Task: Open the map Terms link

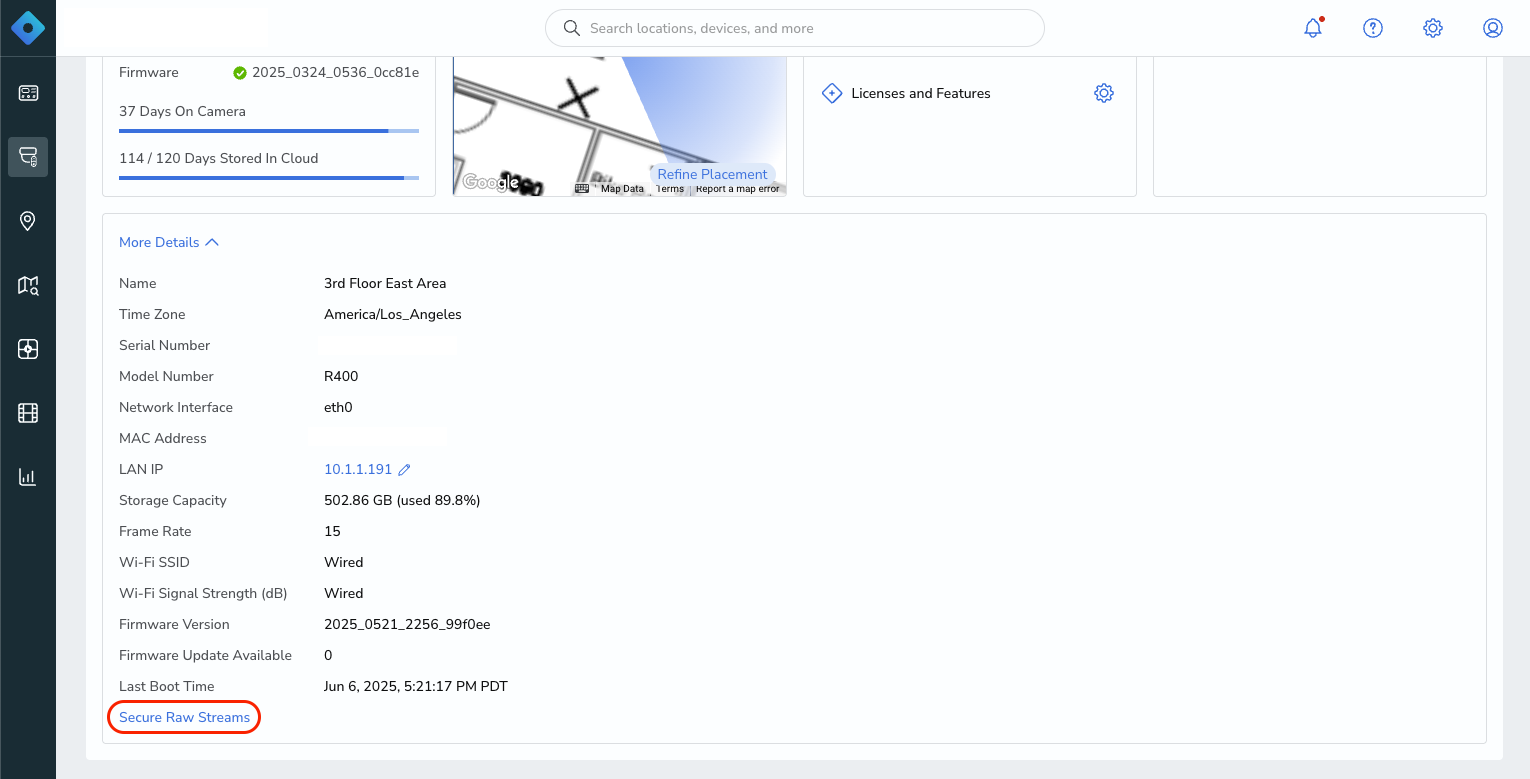Action: (670, 188)
